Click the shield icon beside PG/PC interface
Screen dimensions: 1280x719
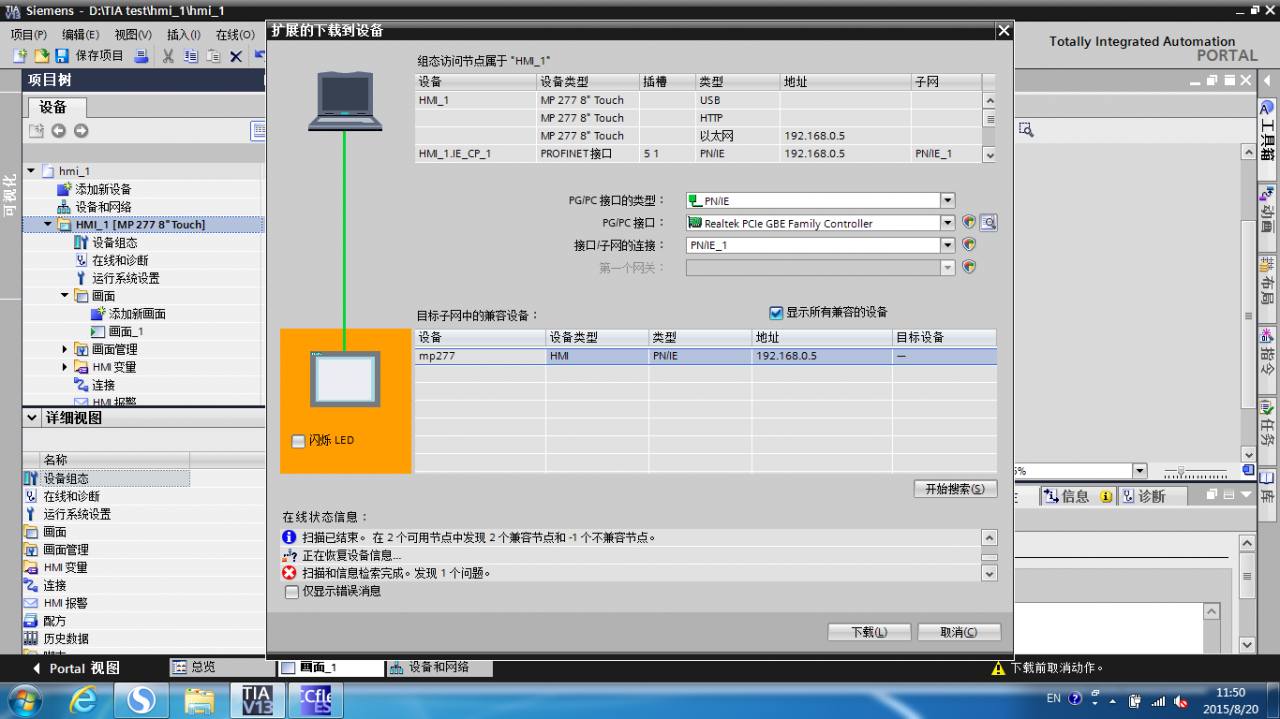(x=968, y=223)
